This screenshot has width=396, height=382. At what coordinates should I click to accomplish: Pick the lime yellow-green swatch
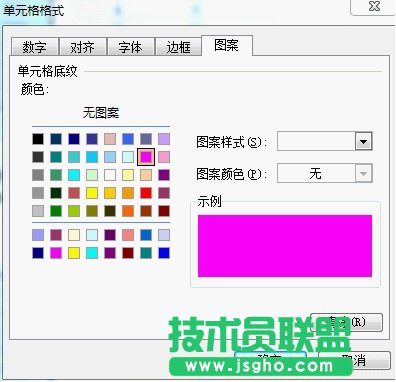point(74,211)
